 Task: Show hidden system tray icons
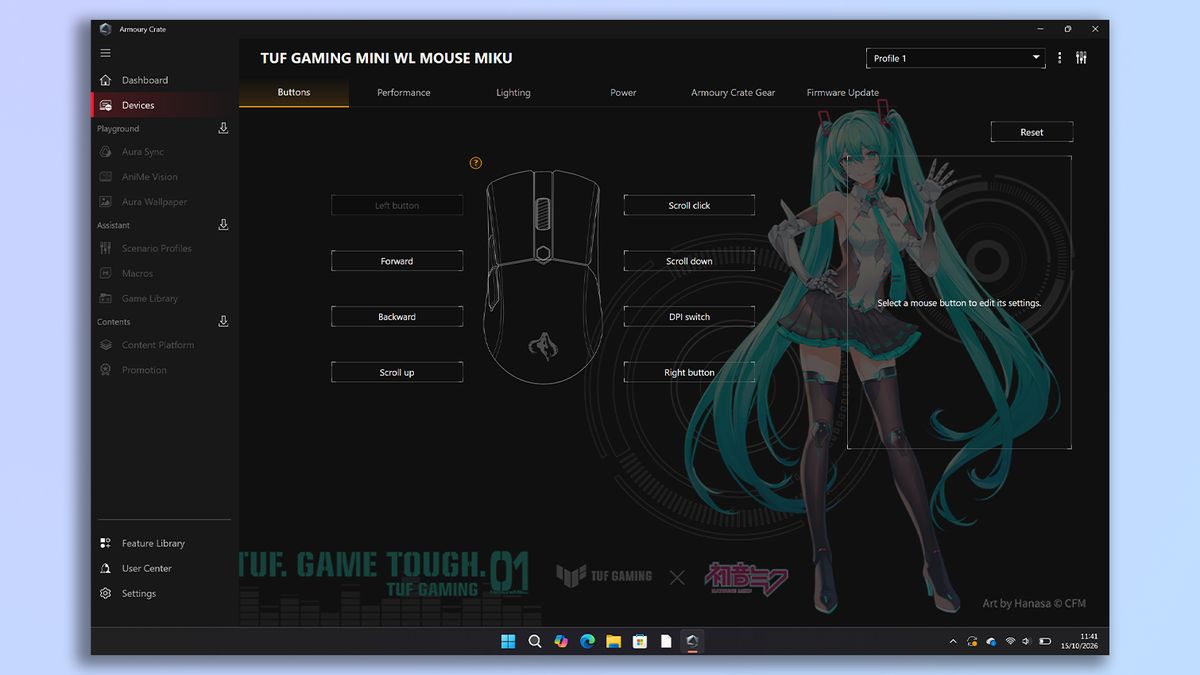tap(953, 641)
